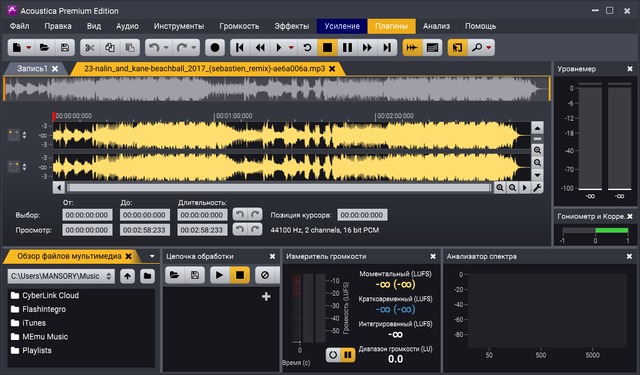Open the Правка menu
Image resolution: width=640 pixels, height=375 pixels.
point(58,26)
